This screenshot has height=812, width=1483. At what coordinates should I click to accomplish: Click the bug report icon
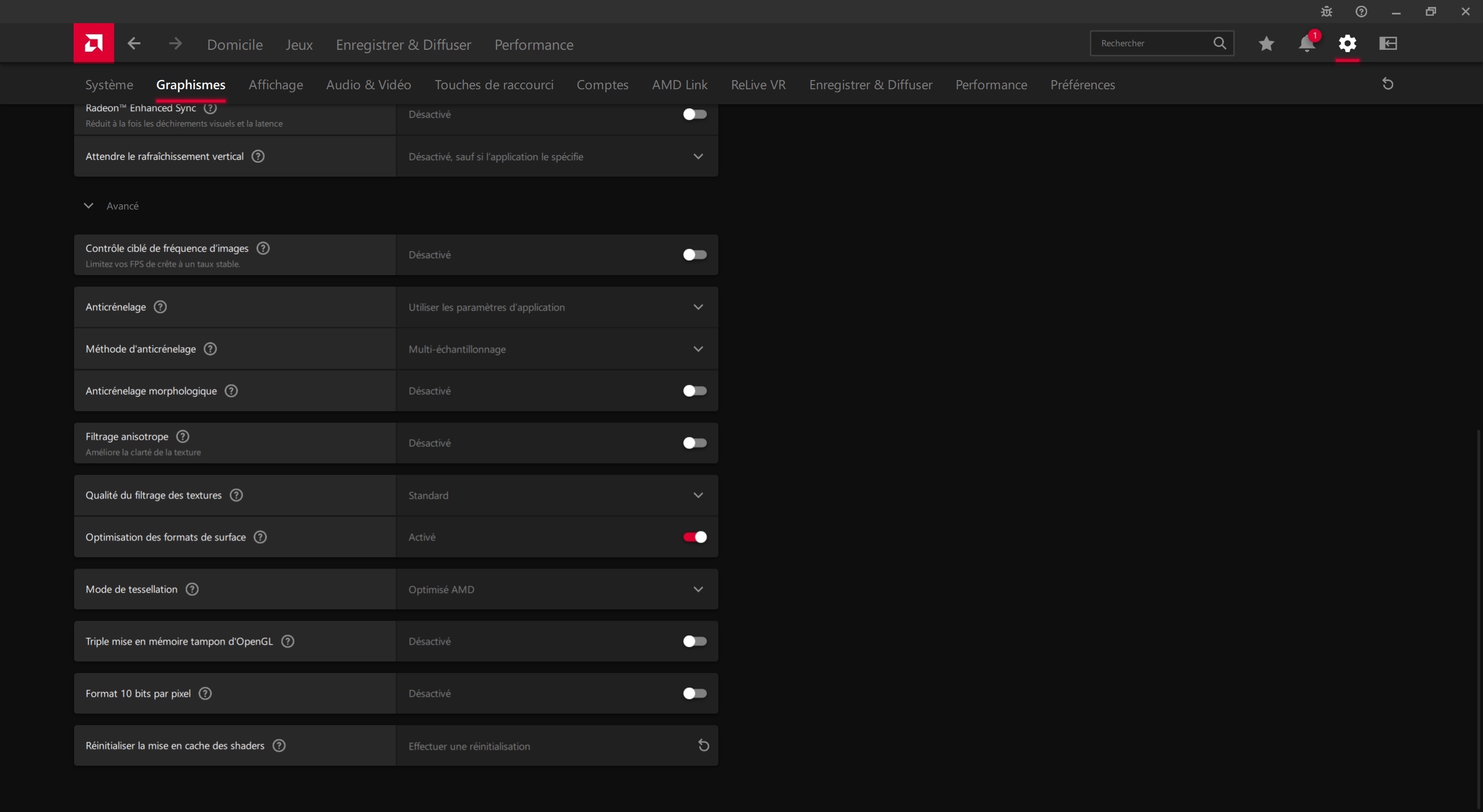pos(1327,12)
